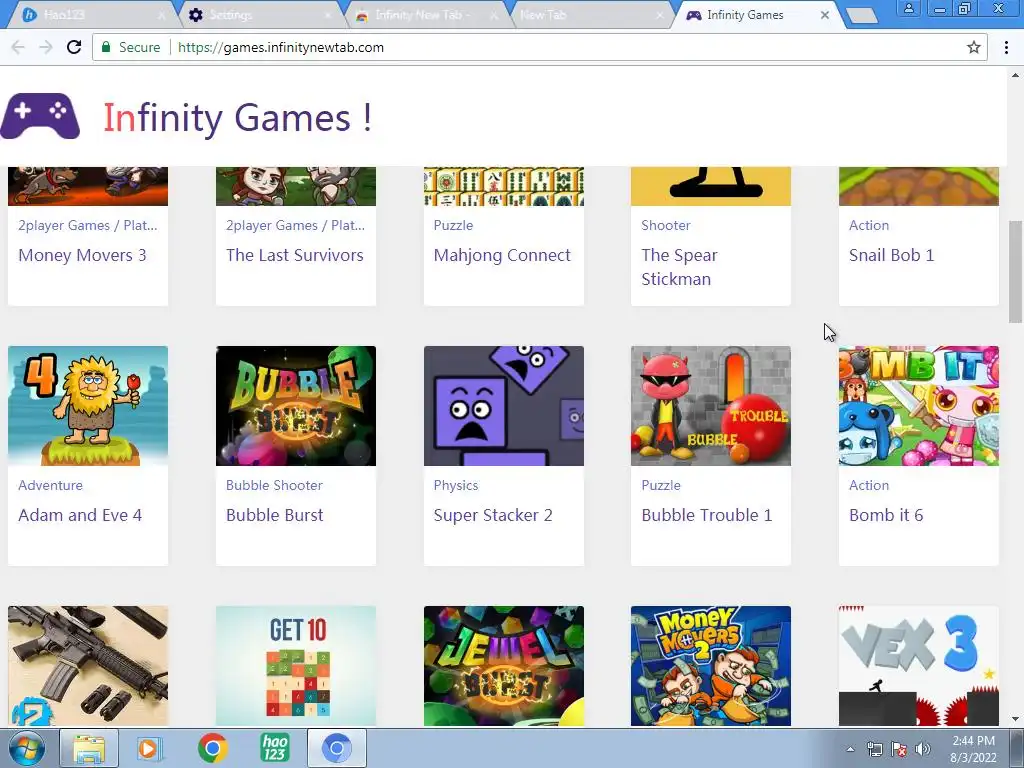Bookmark this page with the star icon
The width and height of the screenshot is (1024, 768).
point(974,47)
